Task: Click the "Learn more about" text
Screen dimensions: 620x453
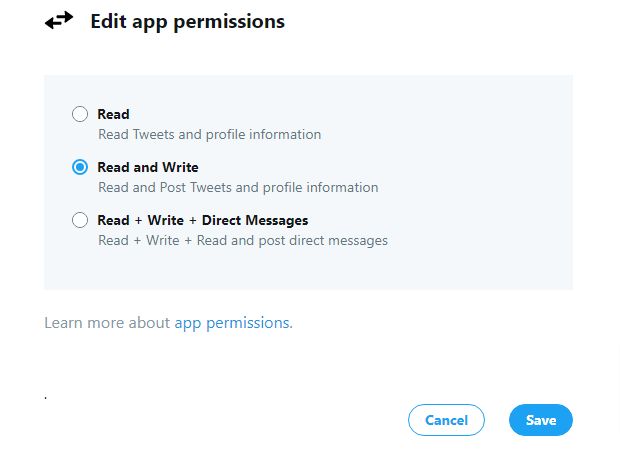Action: click(x=107, y=323)
